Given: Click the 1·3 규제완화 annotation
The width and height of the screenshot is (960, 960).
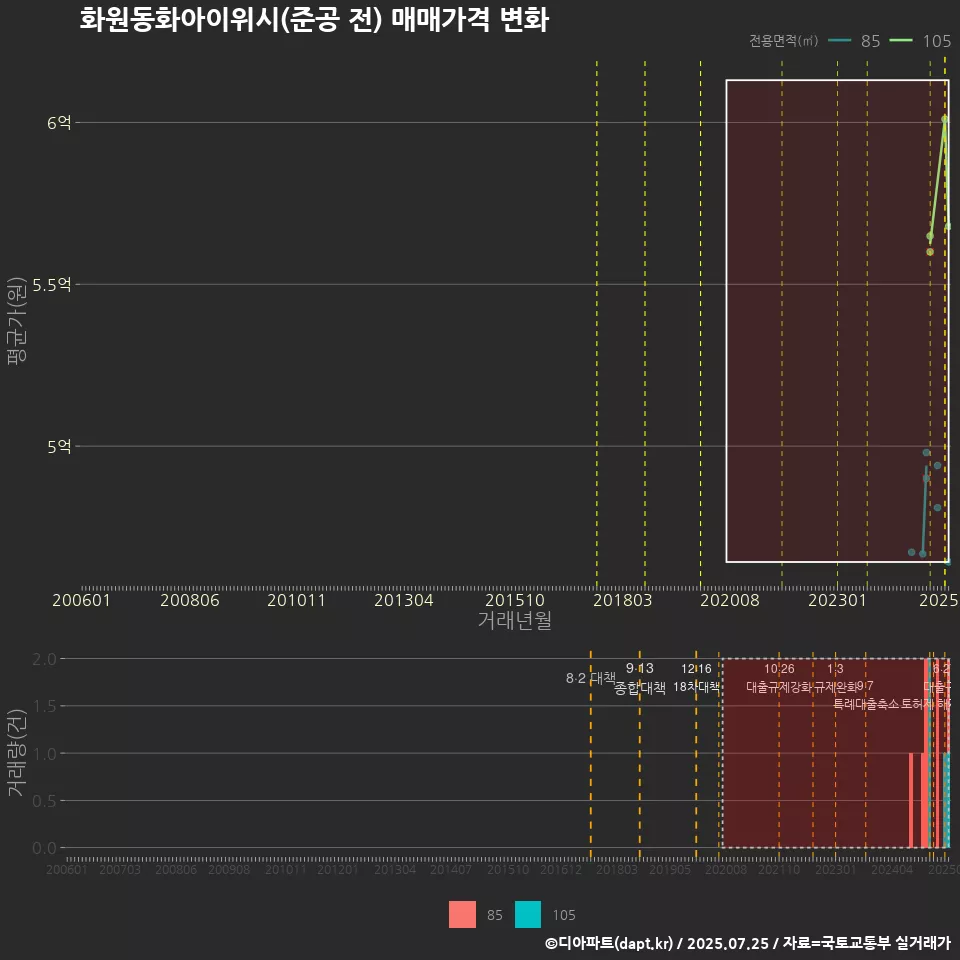Looking at the screenshot, I should pos(835,678).
